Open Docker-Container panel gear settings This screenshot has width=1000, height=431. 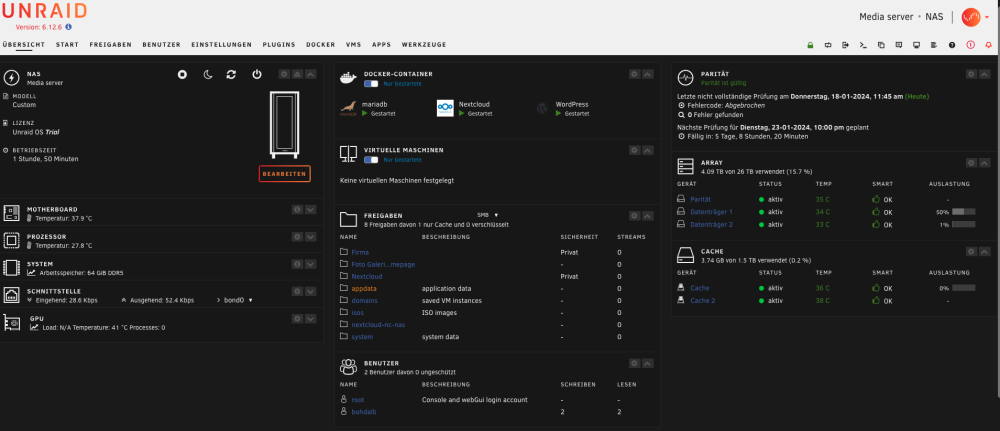(635, 75)
